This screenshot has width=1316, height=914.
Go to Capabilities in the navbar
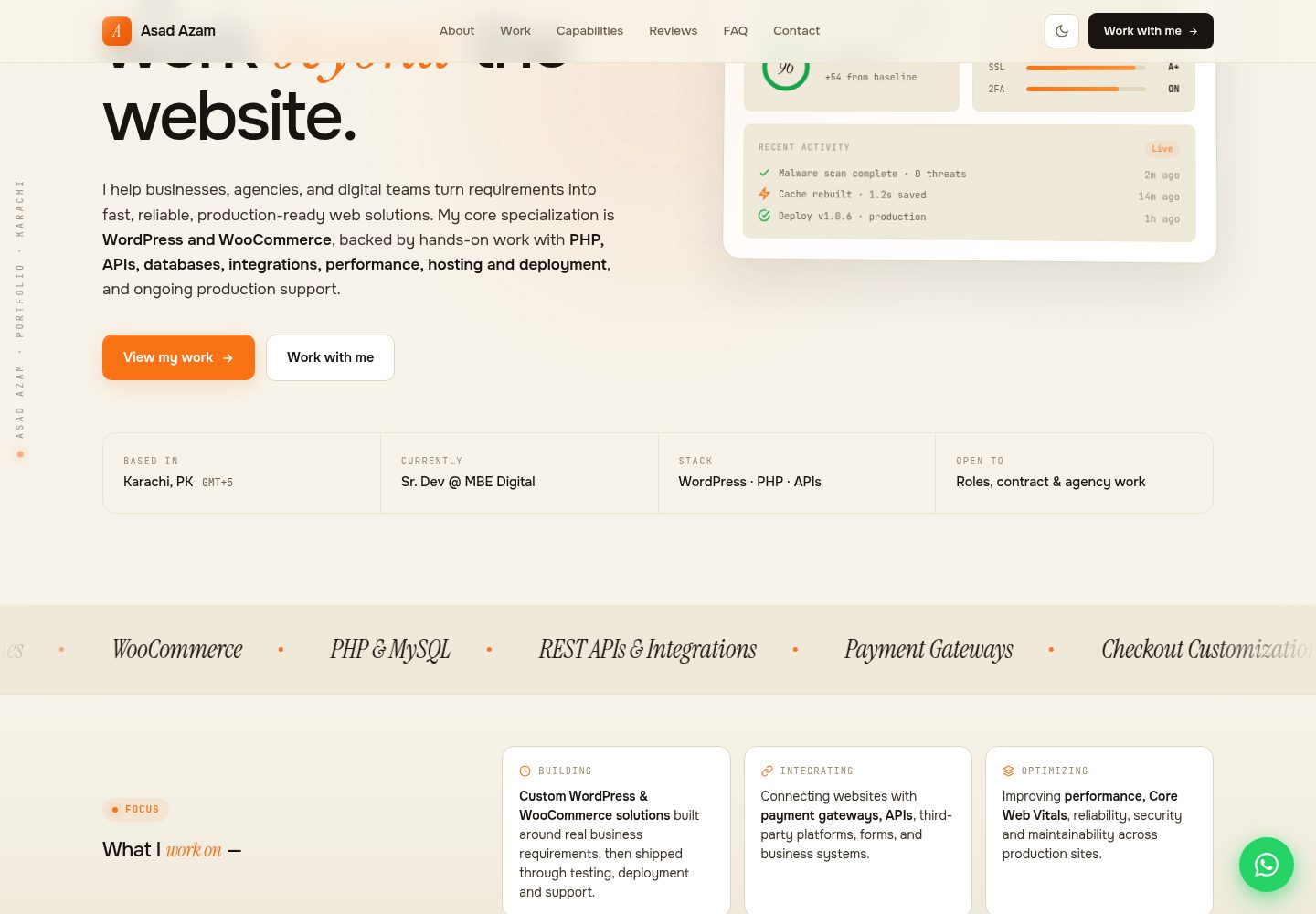(x=589, y=31)
